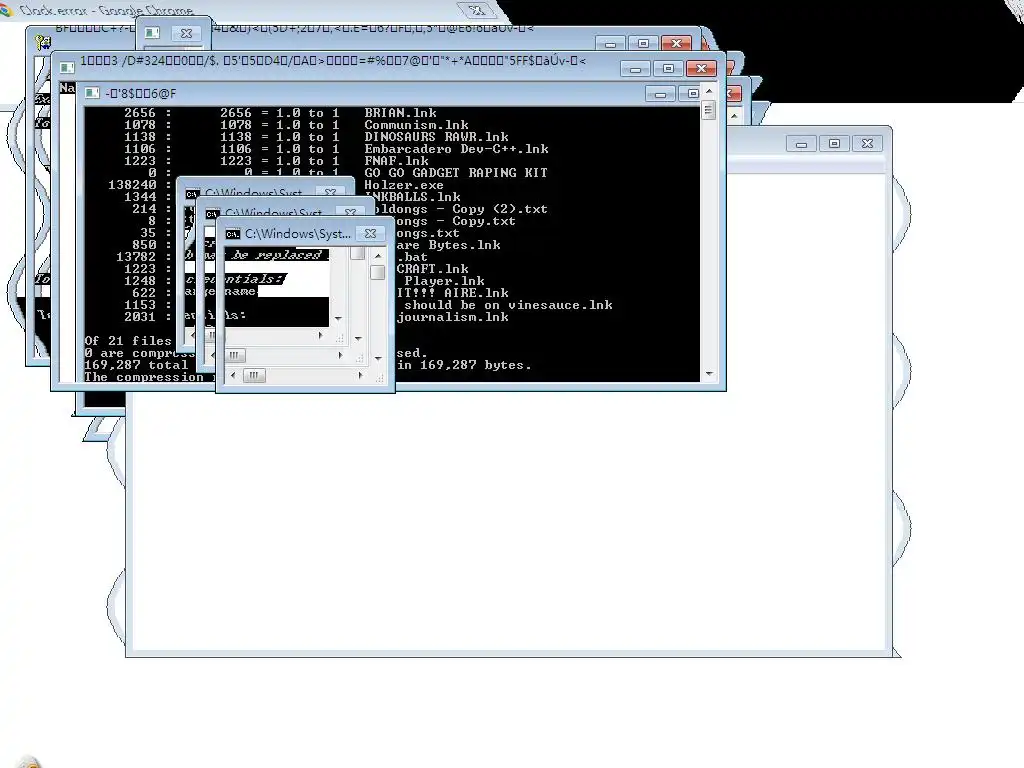Close the middle C:\Windows\Syst cmd window
The width and height of the screenshot is (1024, 768).
(x=351, y=213)
